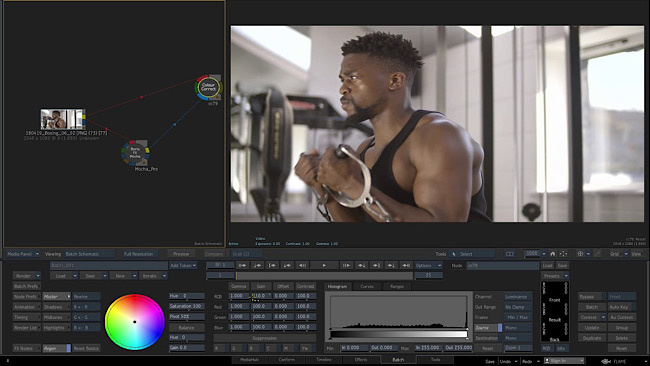Click the transport icon right of frame-forward
This screenshot has height=366, width=650.
pos(361,265)
